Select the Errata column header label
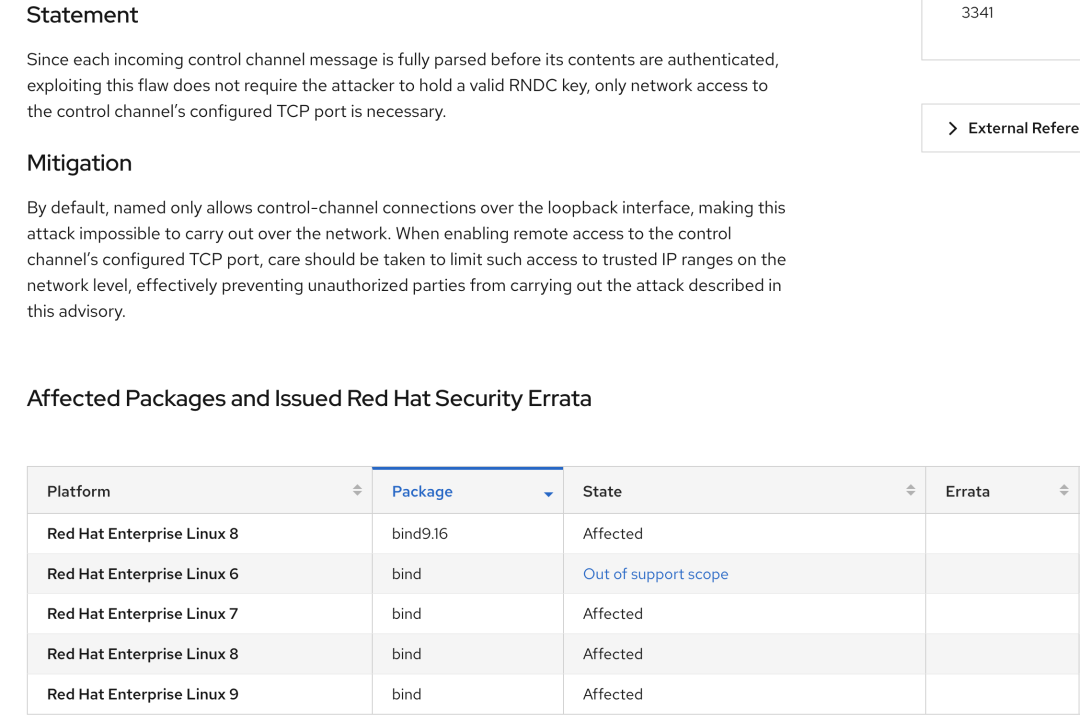This screenshot has height=721, width=1080. pyautogui.click(x=967, y=492)
